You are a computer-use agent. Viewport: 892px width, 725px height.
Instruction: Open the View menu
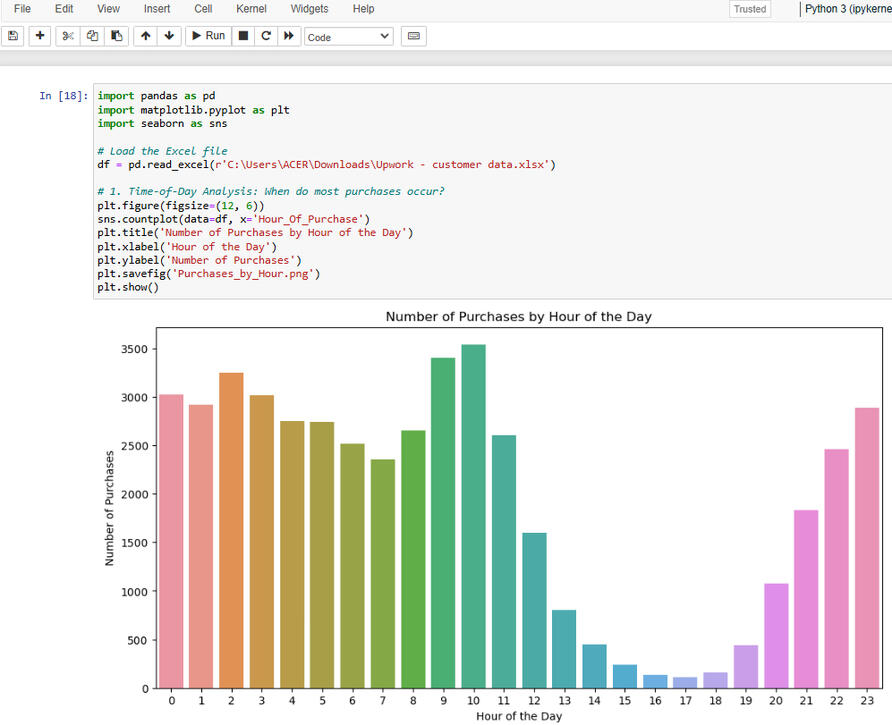pyautogui.click(x=108, y=9)
